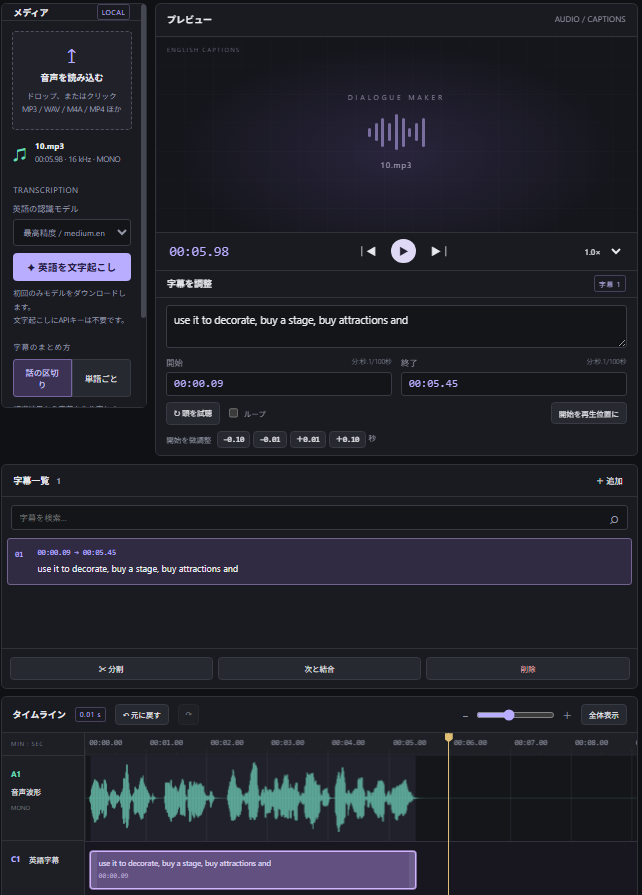Play the audio preview
Image resolution: width=642 pixels, height=895 pixels.
point(403,251)
